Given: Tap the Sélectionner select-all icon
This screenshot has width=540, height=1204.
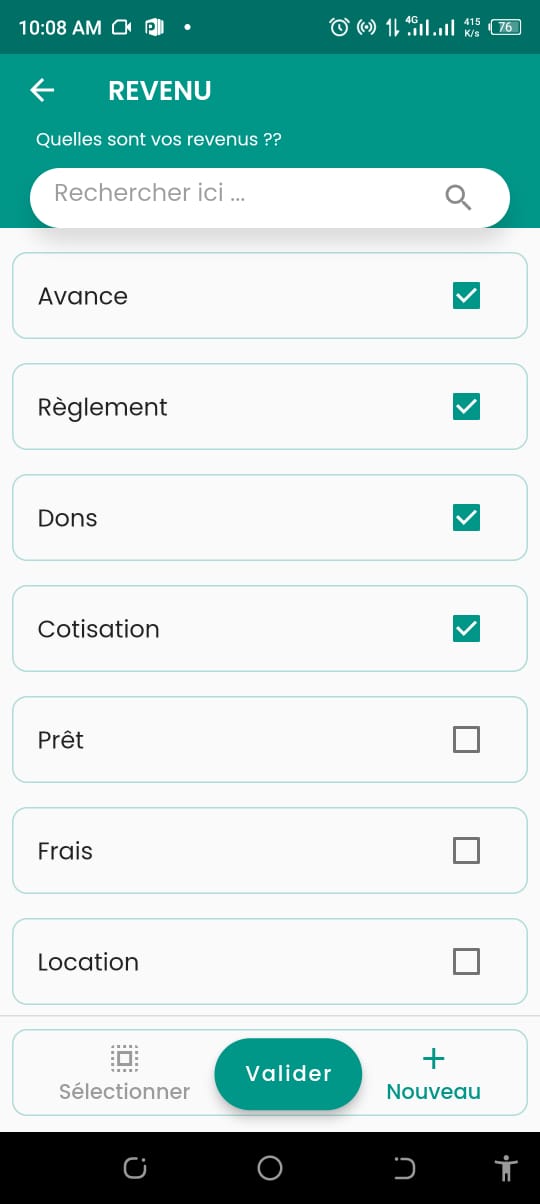Looking at the screenshot, I should point(124,1058).
